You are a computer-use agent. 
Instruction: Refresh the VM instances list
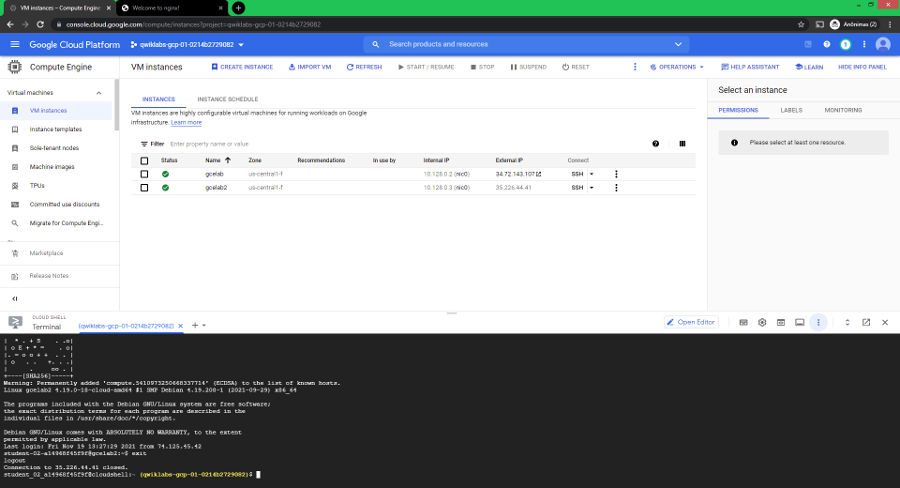(364, 67)
